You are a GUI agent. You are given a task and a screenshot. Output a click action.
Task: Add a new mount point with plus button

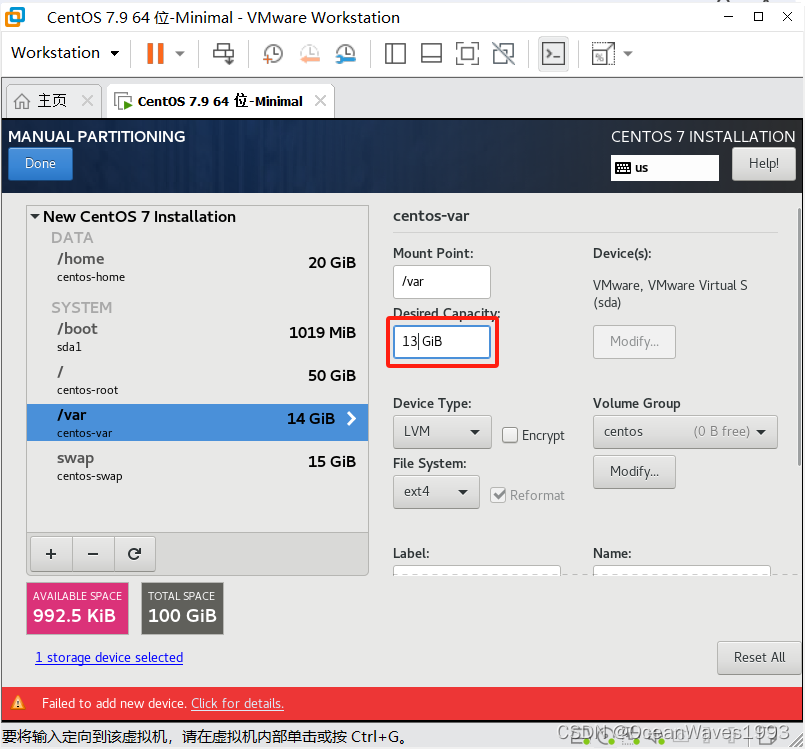click(x=51, y=554)
